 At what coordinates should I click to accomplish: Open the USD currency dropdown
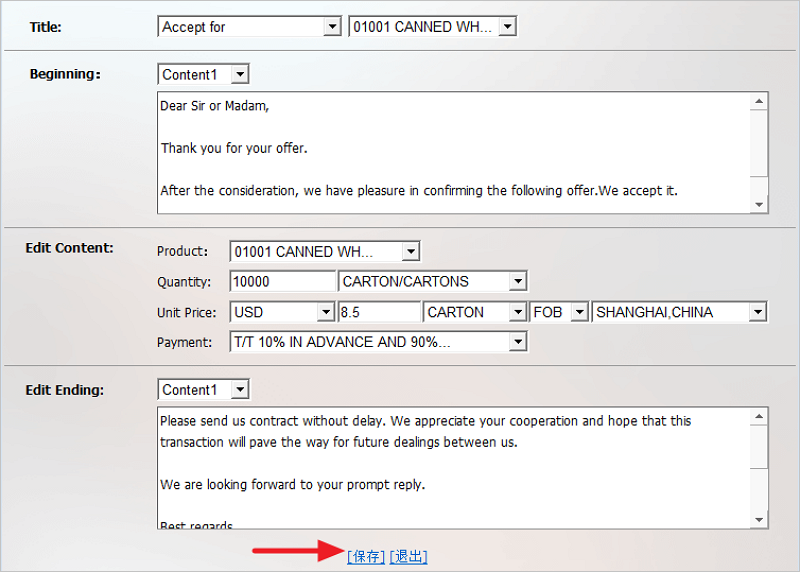pyautogui.click(x=282, y=312)
